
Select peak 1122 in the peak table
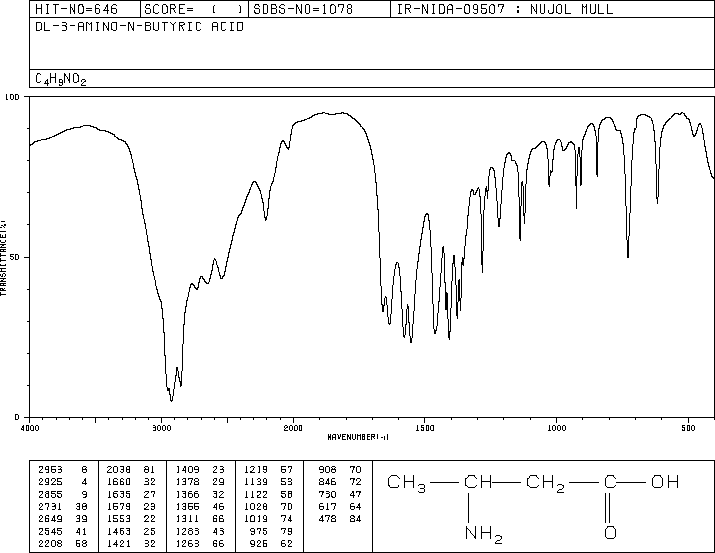tap(256, 494)
